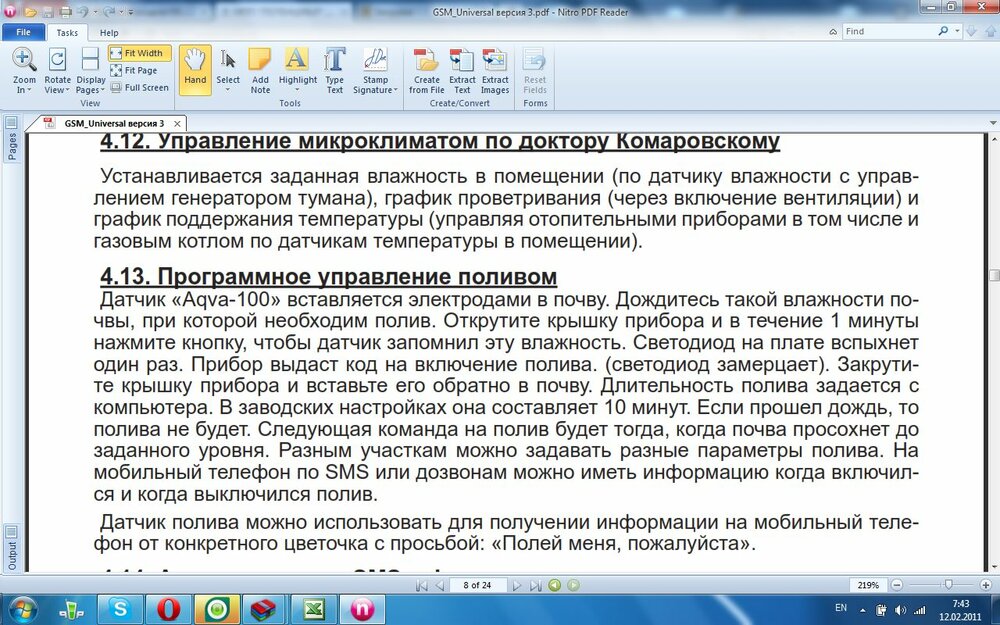The height and width of the screenshot is (625, 1000).
Task: Click the Add Note sticky icon
Action: [260, 59]
